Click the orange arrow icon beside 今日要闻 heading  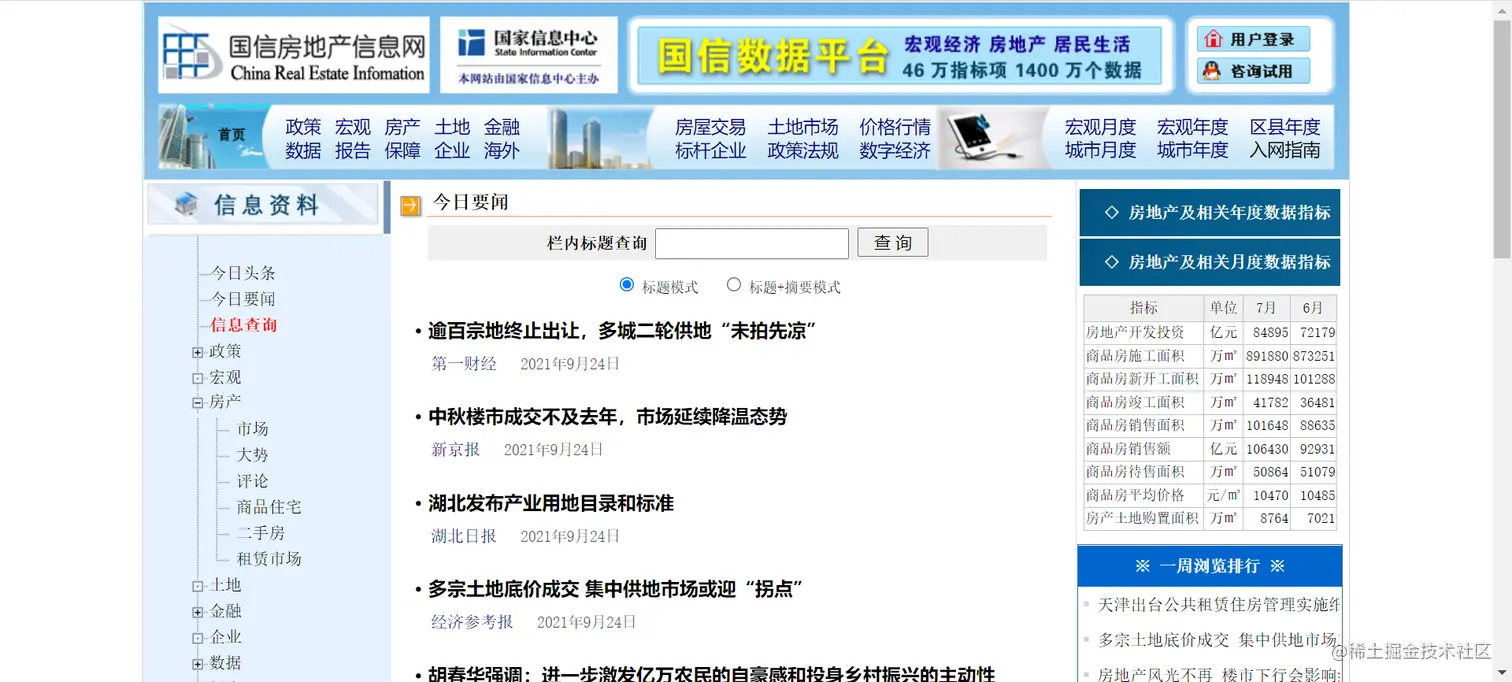click(x=409, y=202)
